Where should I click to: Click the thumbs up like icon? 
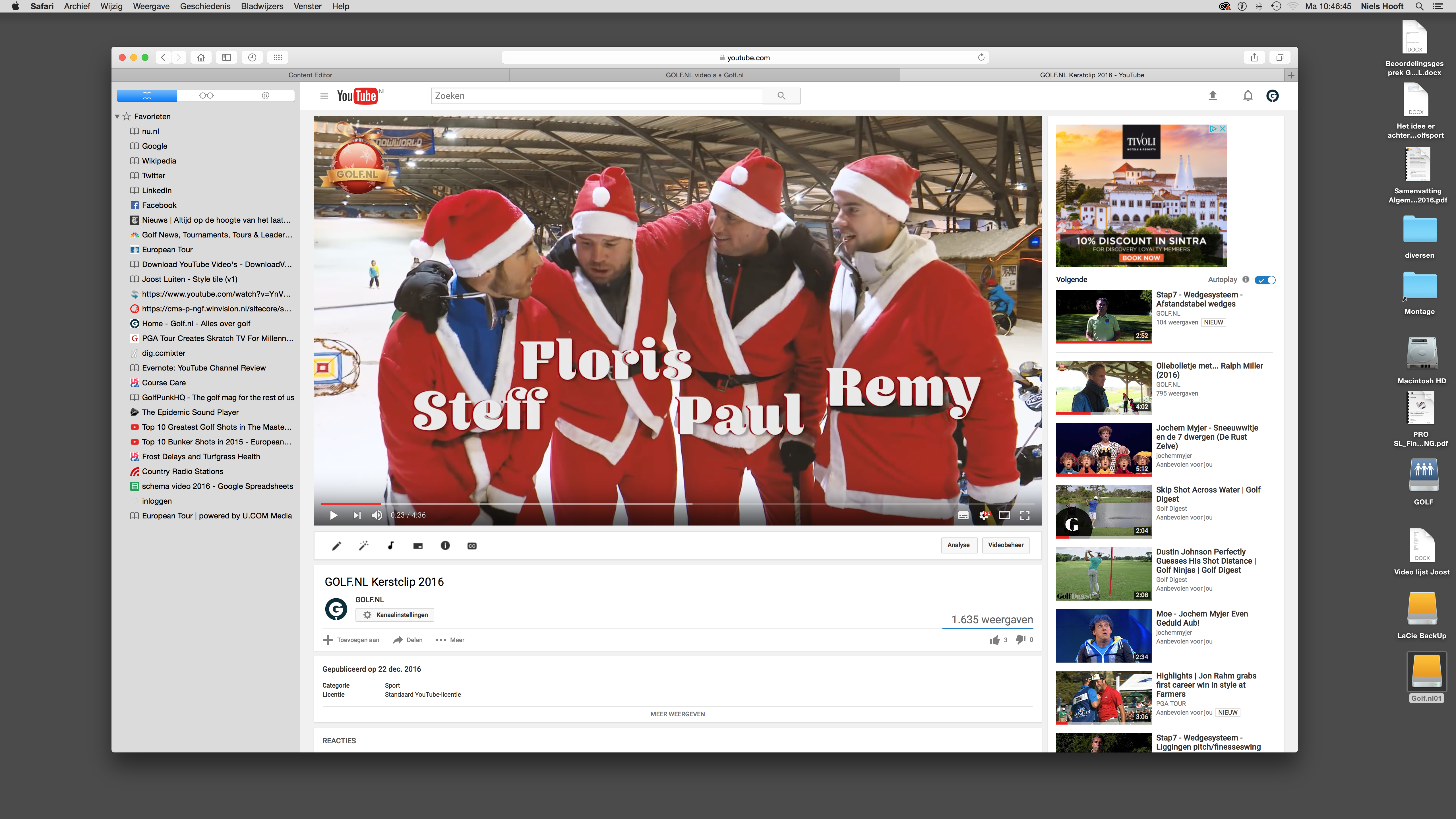[x=995, y=640]
